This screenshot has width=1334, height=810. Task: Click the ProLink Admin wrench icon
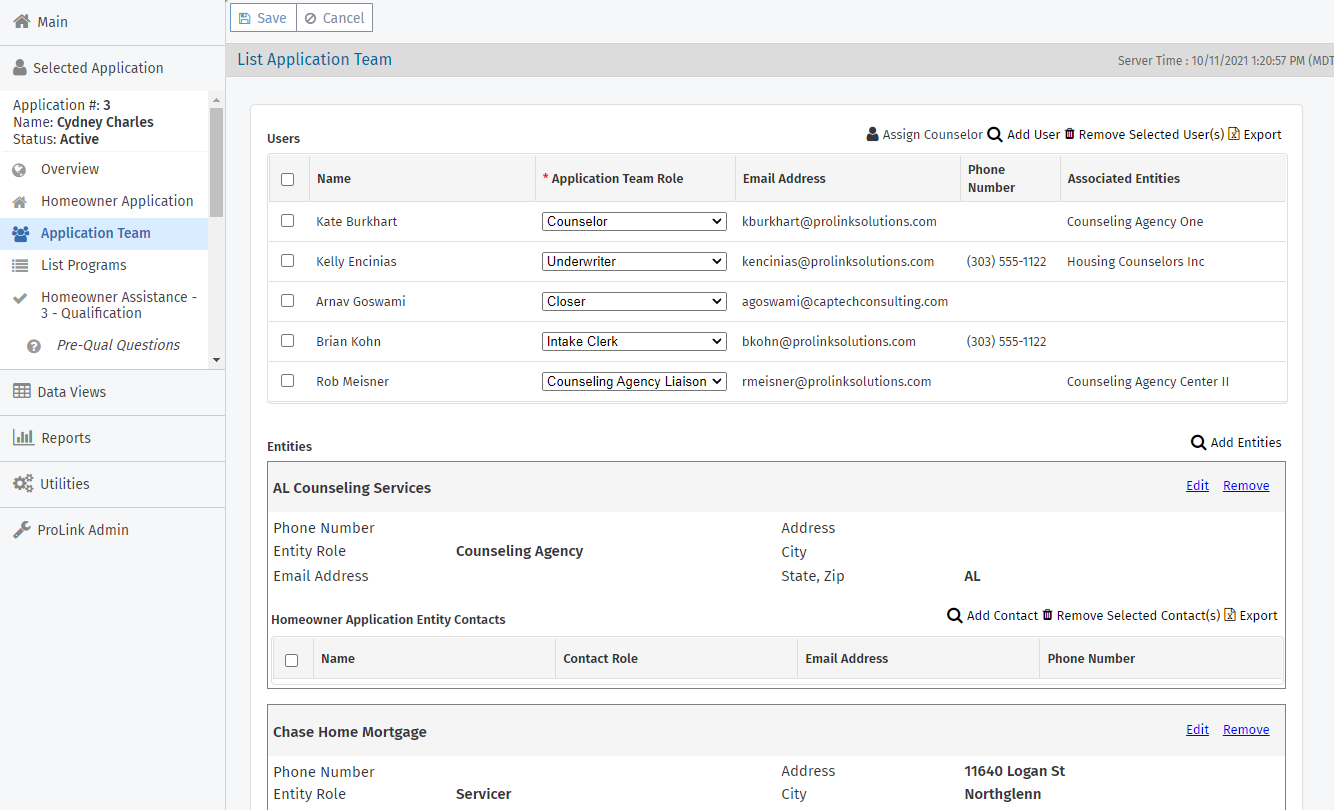pos(22,530)
